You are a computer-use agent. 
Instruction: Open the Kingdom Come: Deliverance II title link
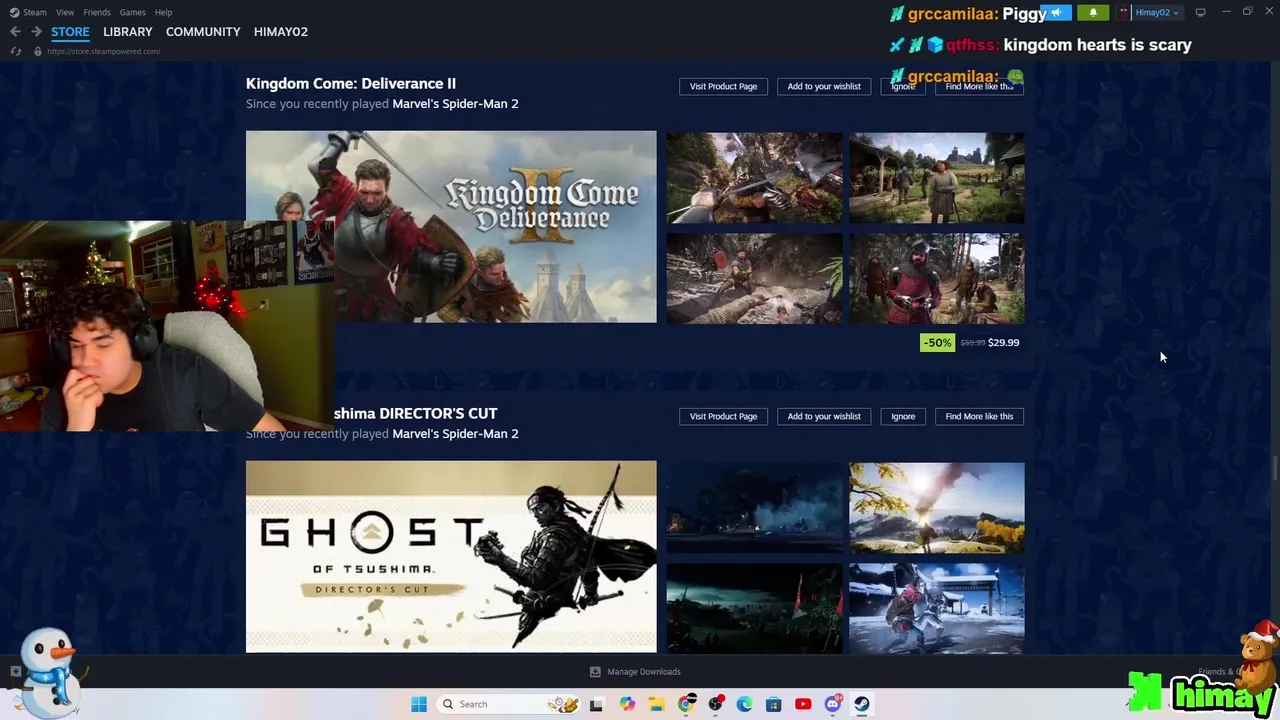(351, 83)
